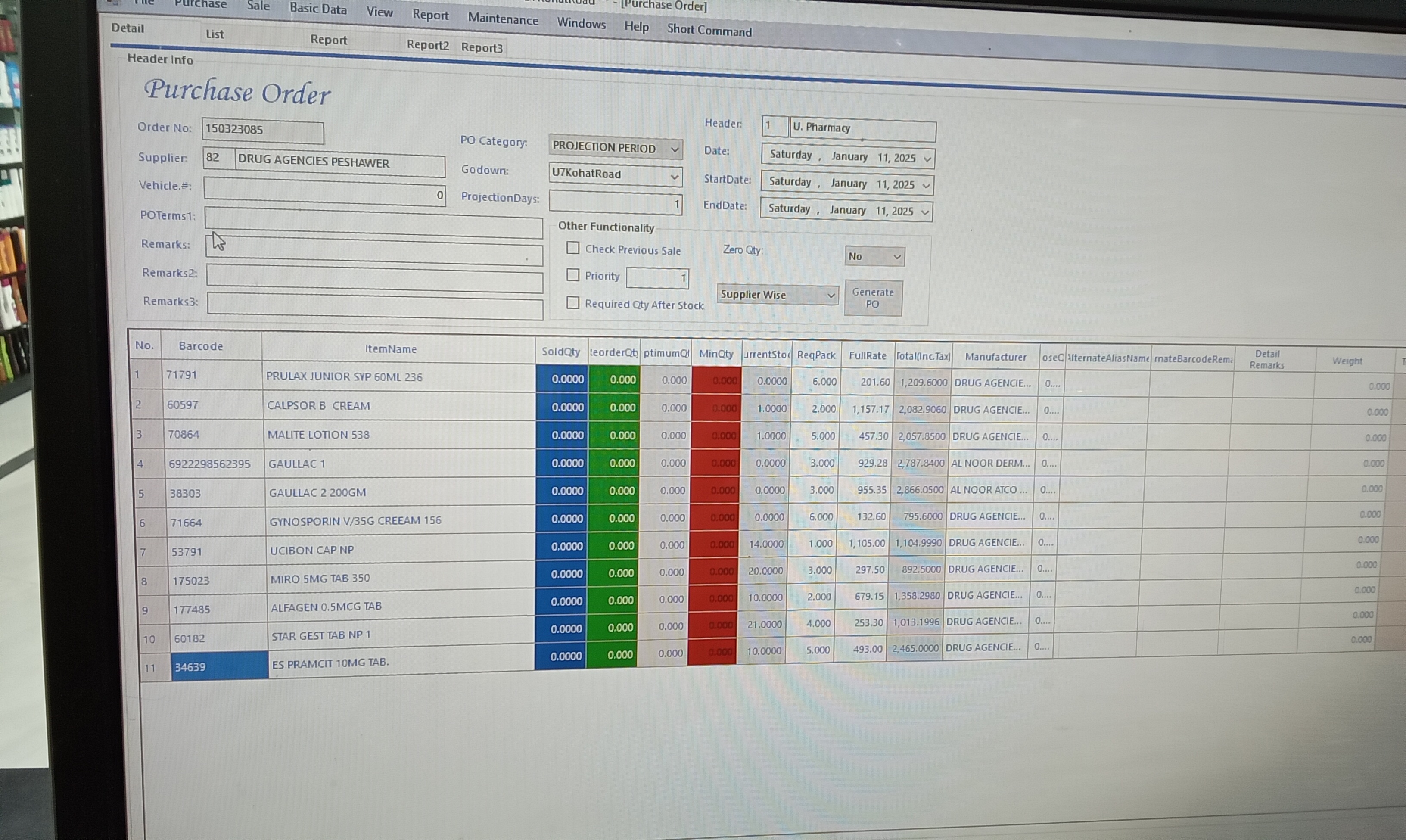Open the Zero Qty dropdown
The image size is (1406, 840).
click(x=896, y=257)
